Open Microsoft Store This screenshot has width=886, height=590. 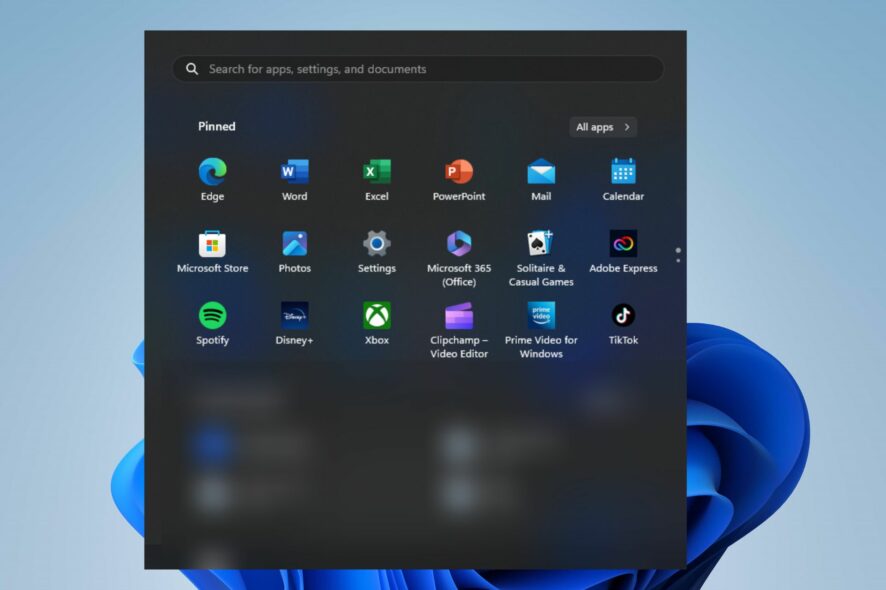tap(212, 251)
